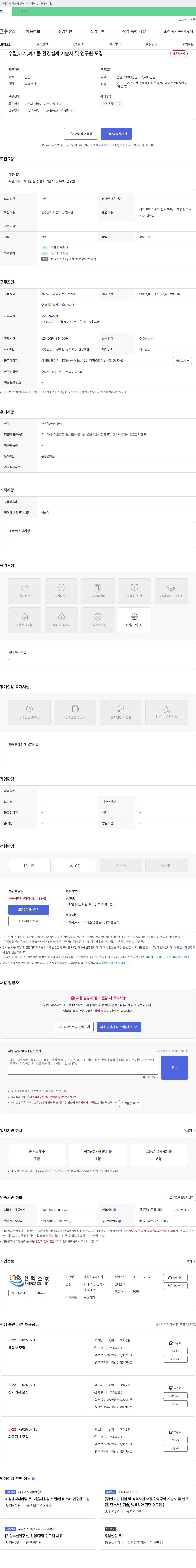The width and height of the screenshot is (196, 1568).
Task: Click 고용24 입사지원 button beside 관심정보 등록
Action: pos(116,134)
